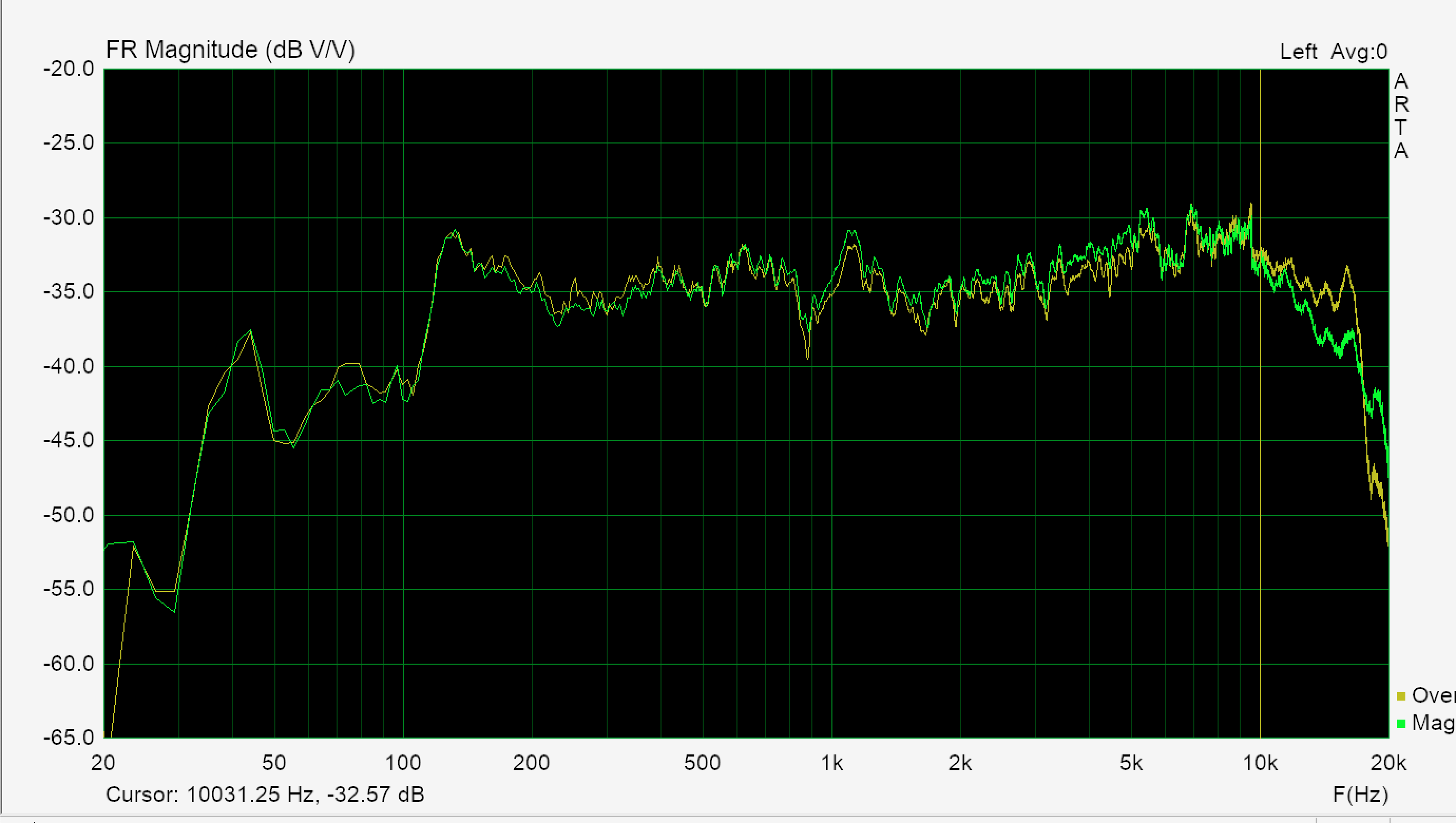Click the 20k frequency axis label

tap(1388, 764)
